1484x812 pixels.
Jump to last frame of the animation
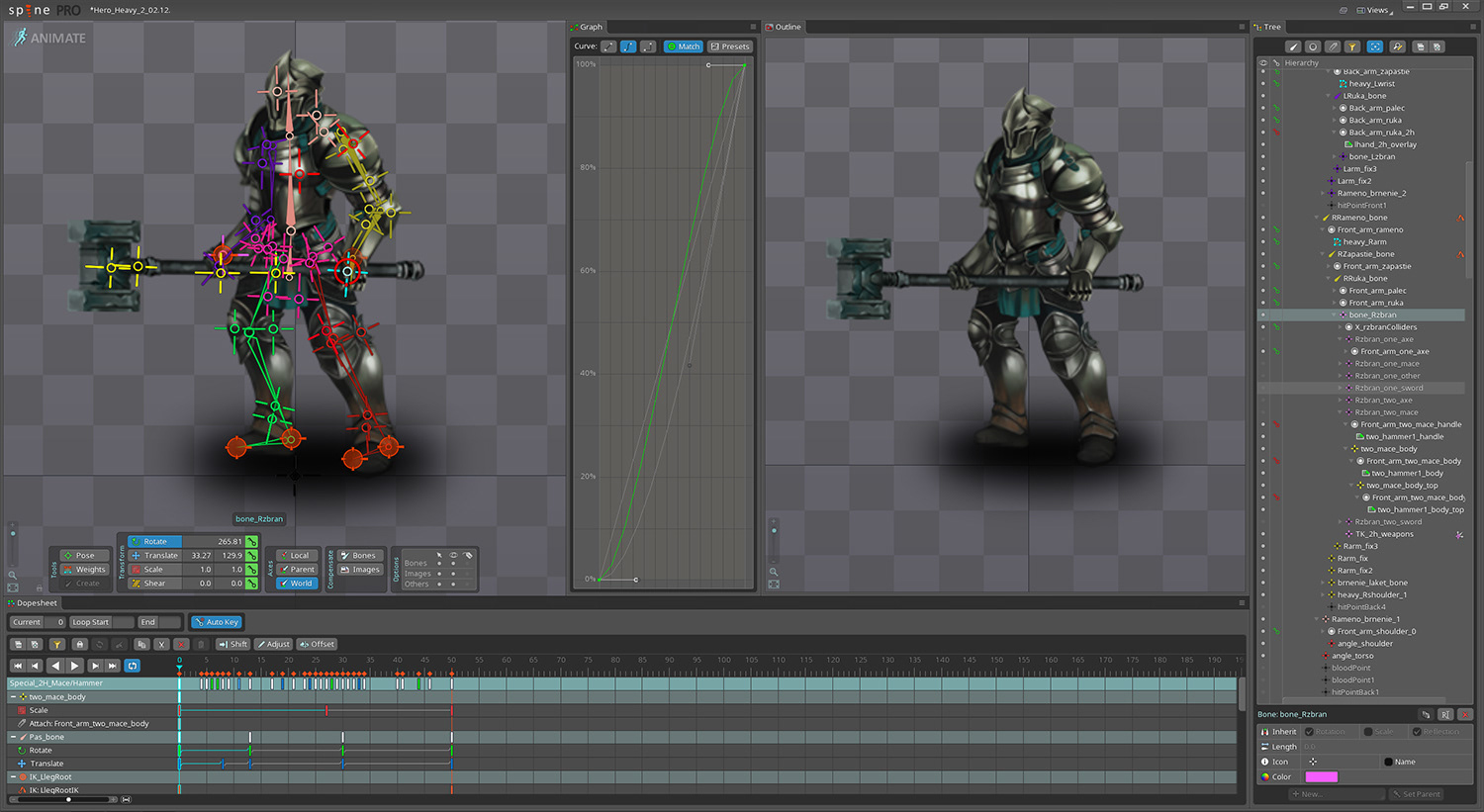[x=113, y=666]
